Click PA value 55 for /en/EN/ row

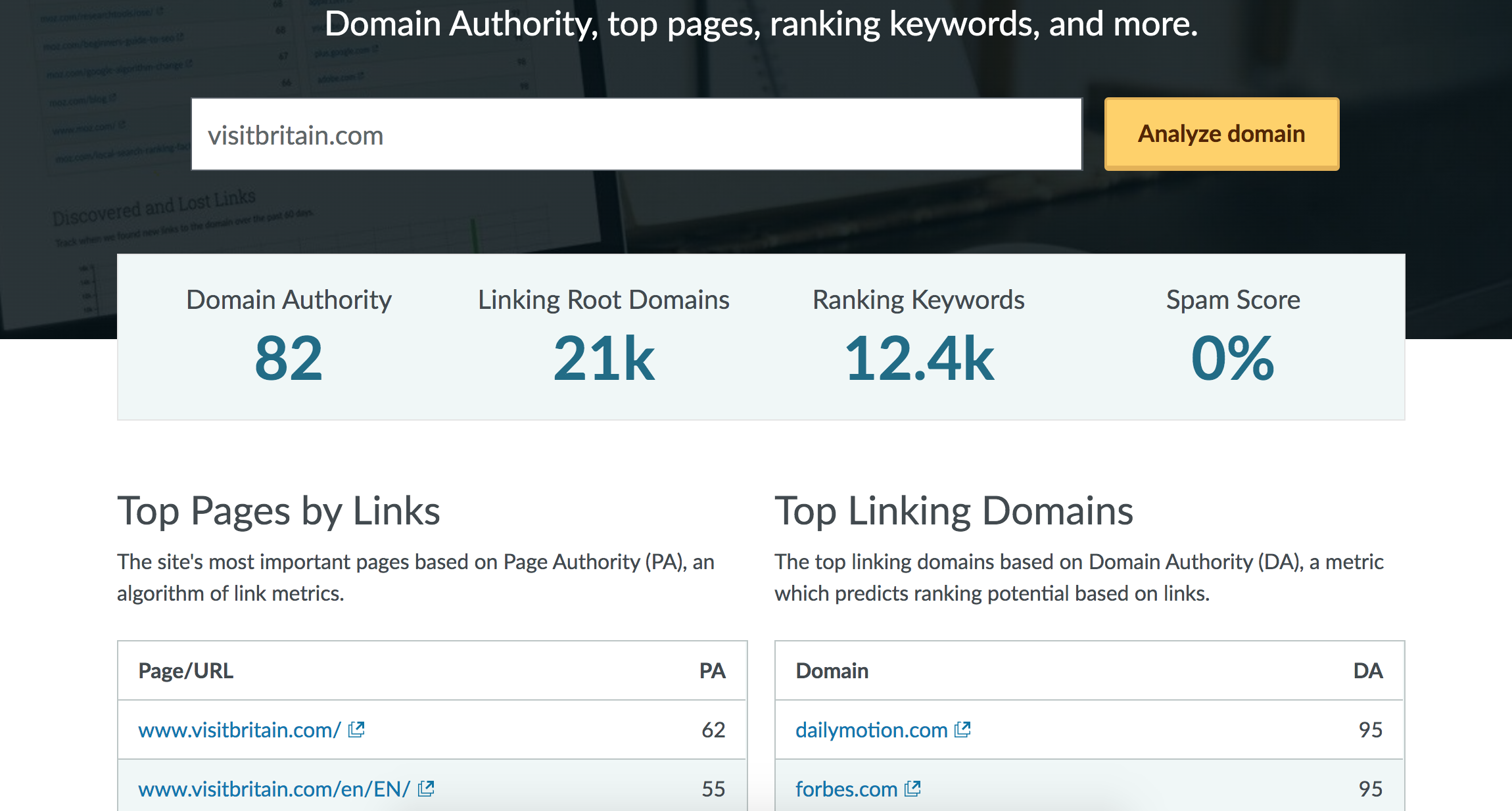pos(713,789)
